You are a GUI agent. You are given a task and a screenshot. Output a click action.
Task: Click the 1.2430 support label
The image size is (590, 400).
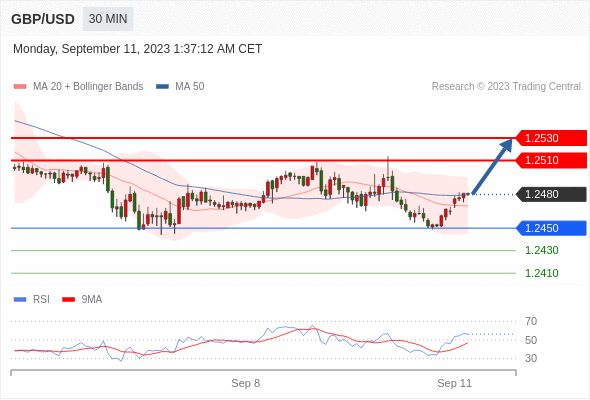coord(542,250)
